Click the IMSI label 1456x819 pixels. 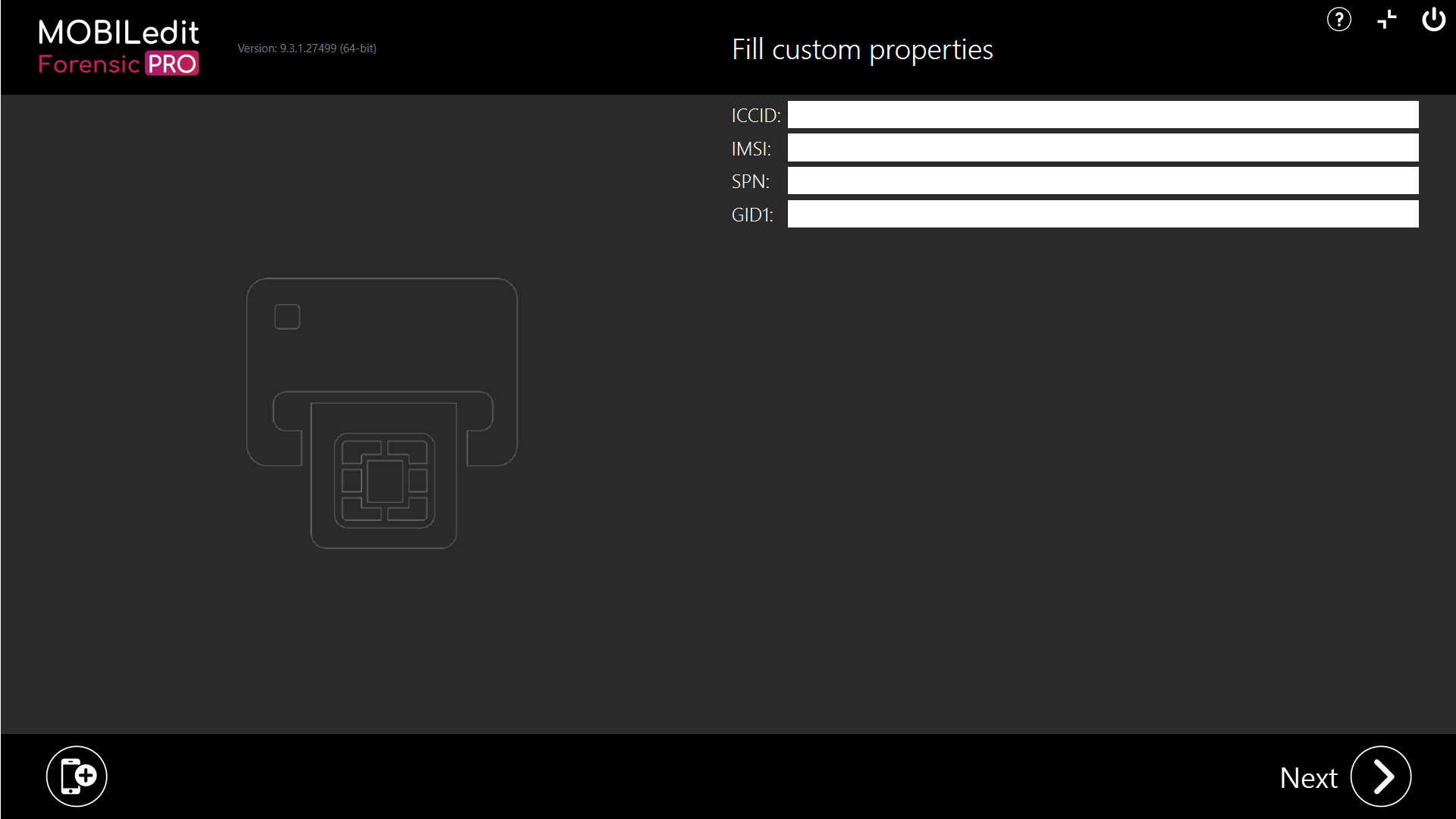click(x=751, y=149)
